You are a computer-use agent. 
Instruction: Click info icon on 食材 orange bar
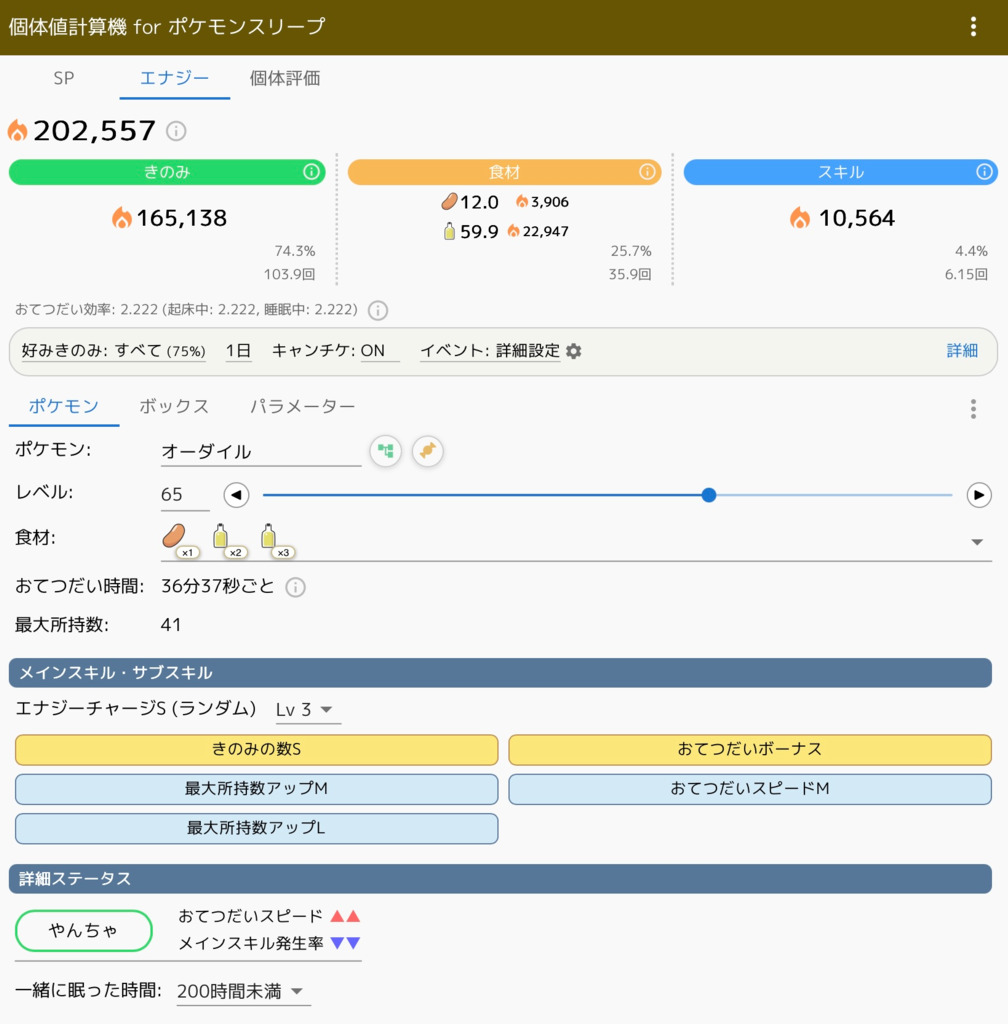(x=647, y=172)
